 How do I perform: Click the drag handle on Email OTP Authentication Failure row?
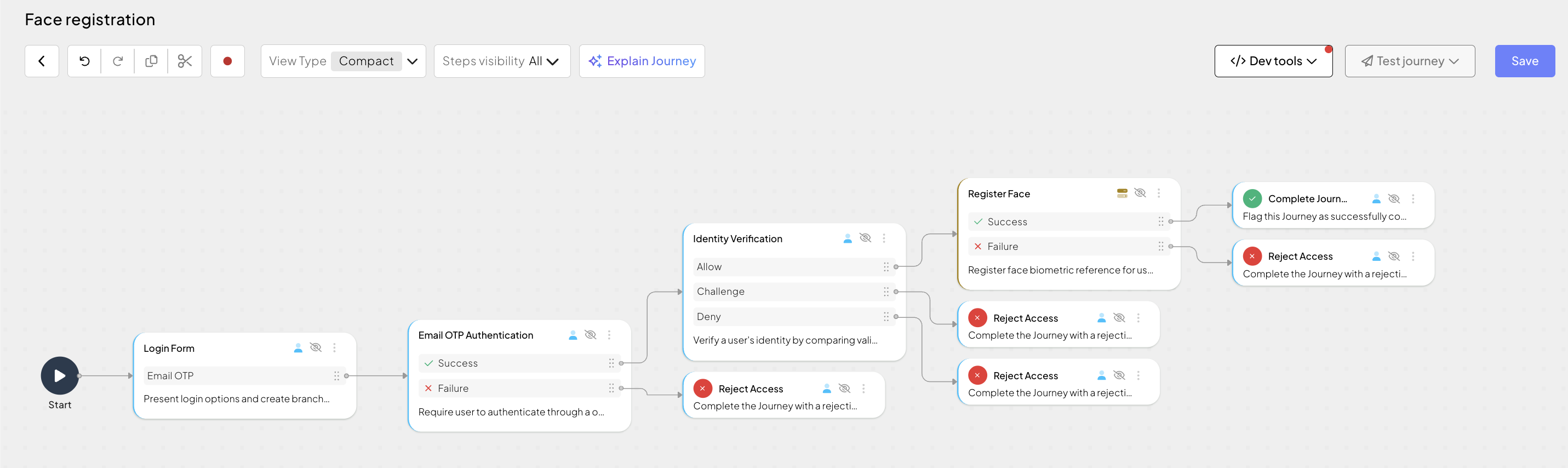[x=611, y=389]
